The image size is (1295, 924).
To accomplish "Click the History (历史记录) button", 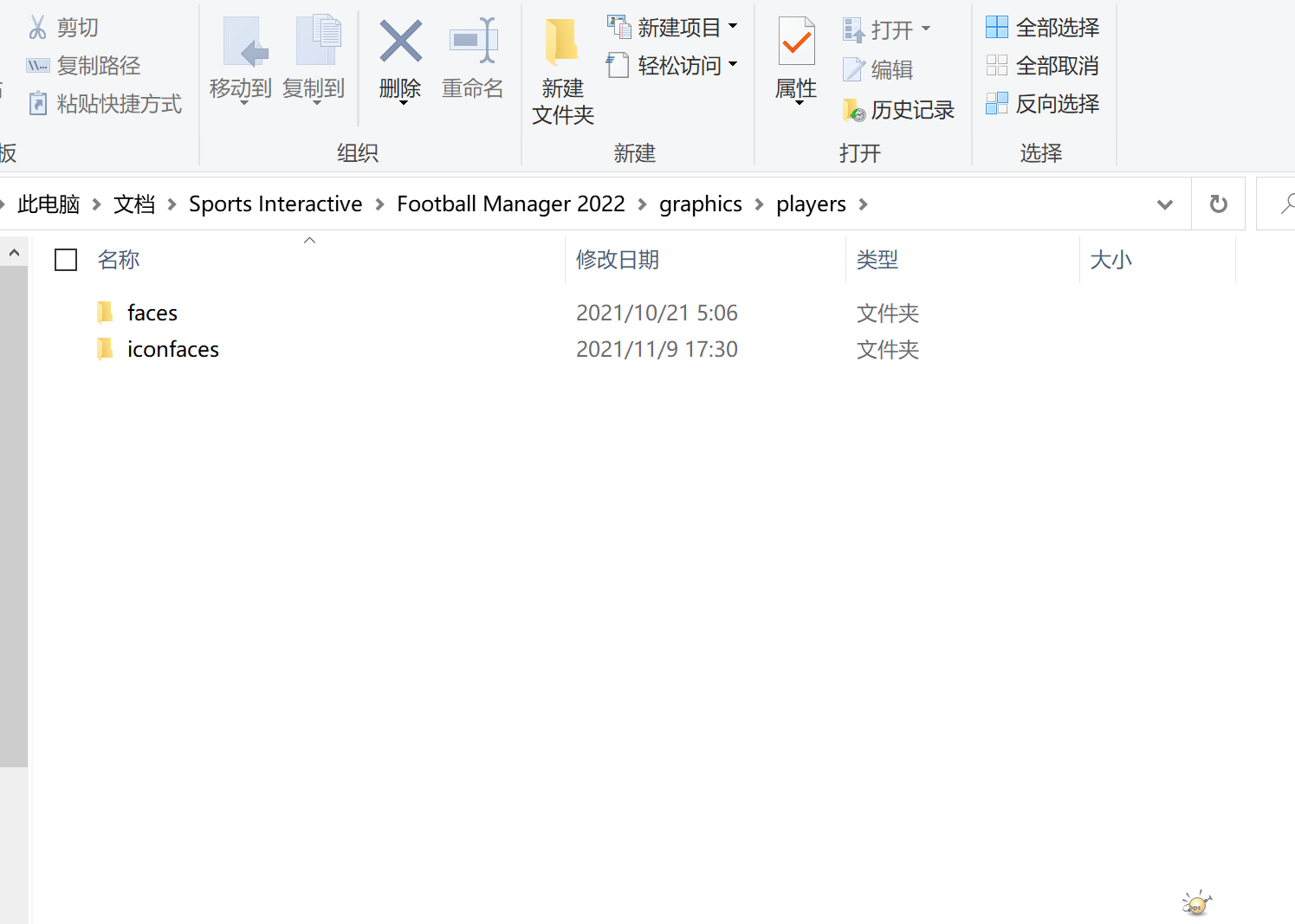I will pos(898,110).
